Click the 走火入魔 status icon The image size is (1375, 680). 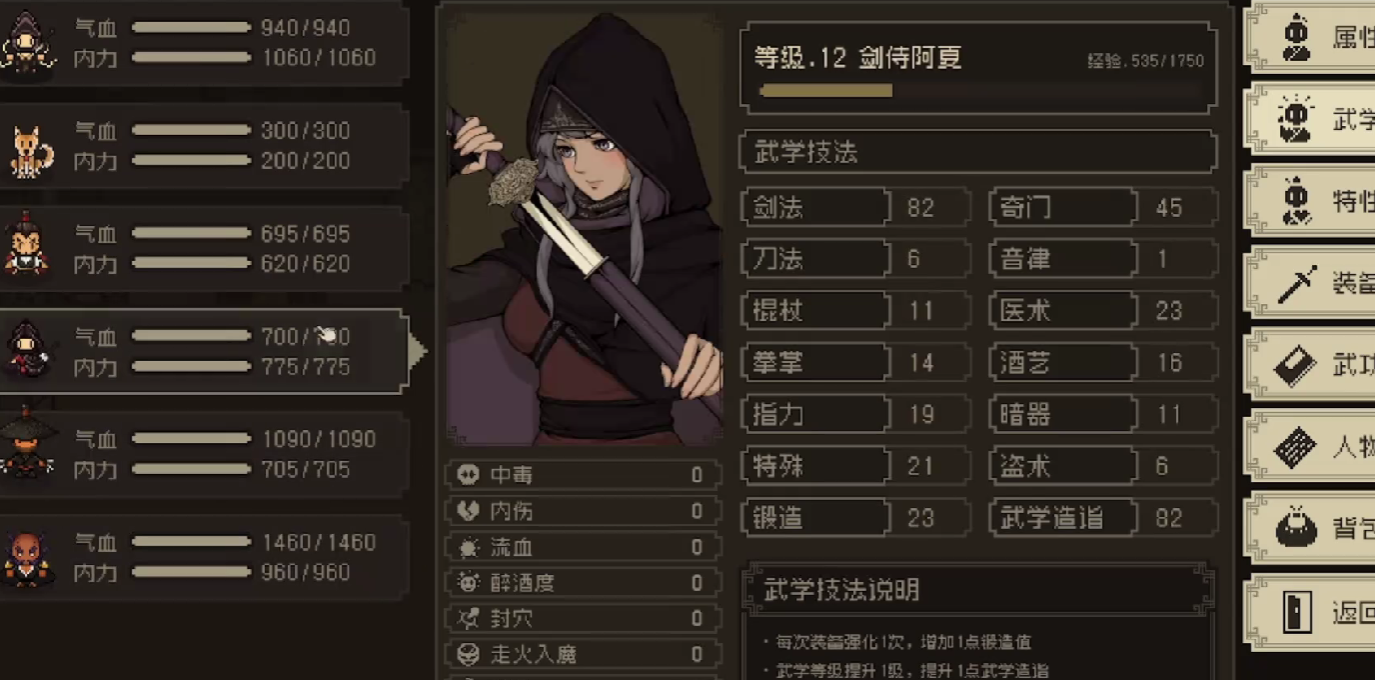pos(467,654)
